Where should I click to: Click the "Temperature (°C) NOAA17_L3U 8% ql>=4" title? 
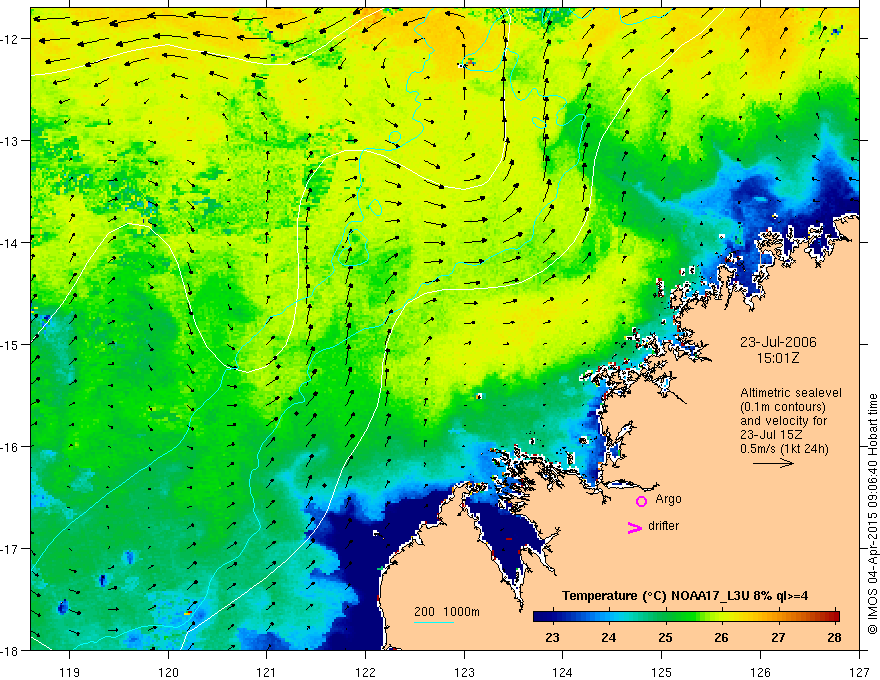pyautogui.click(x=685, y=596)
